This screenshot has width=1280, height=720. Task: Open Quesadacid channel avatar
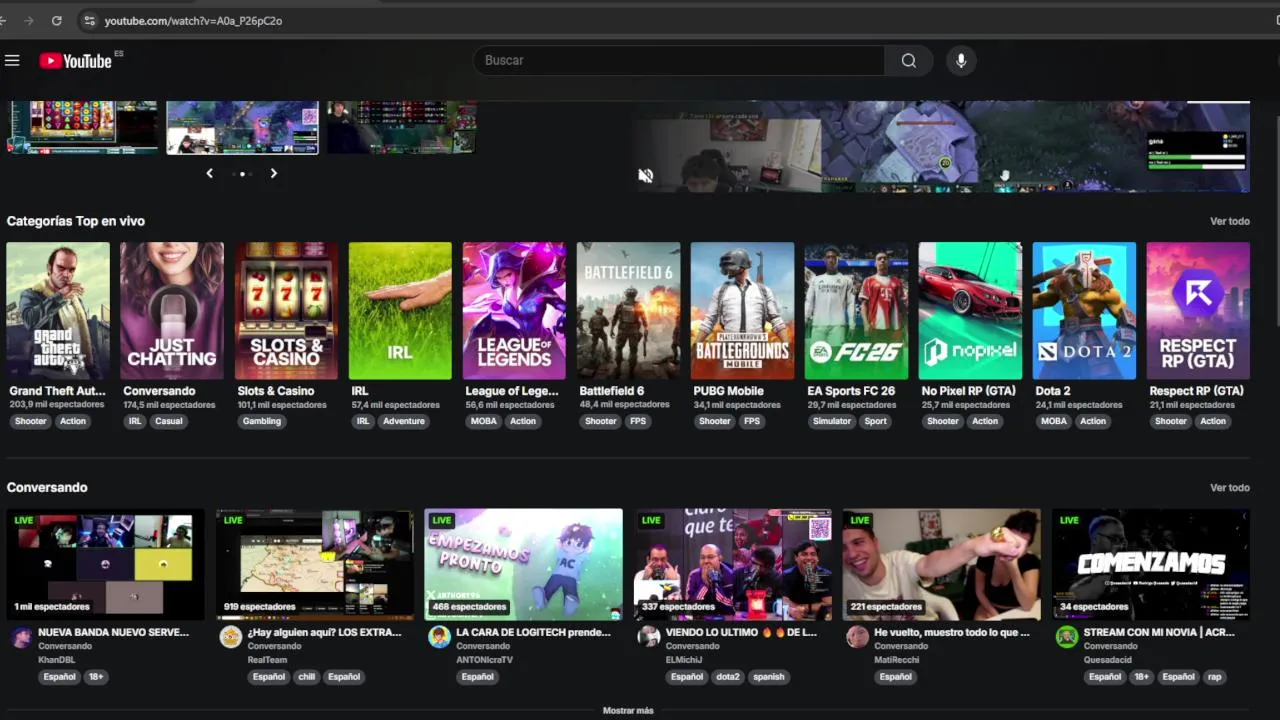click(1067, 637)
